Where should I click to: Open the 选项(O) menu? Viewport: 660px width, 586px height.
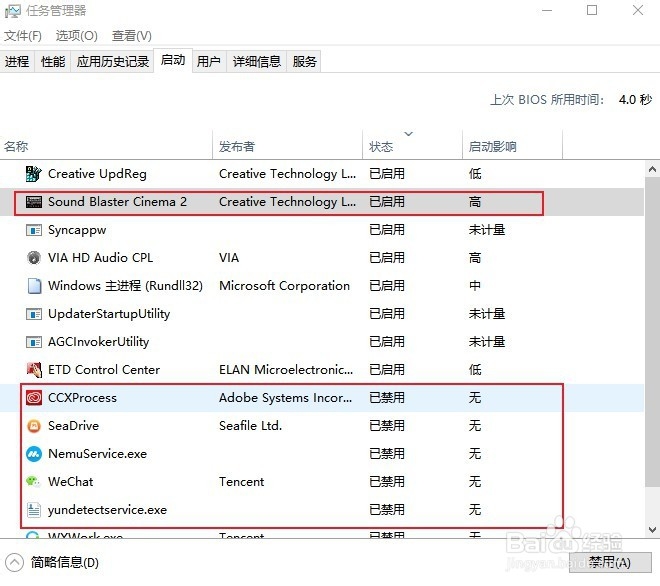[x=77, y=36]
